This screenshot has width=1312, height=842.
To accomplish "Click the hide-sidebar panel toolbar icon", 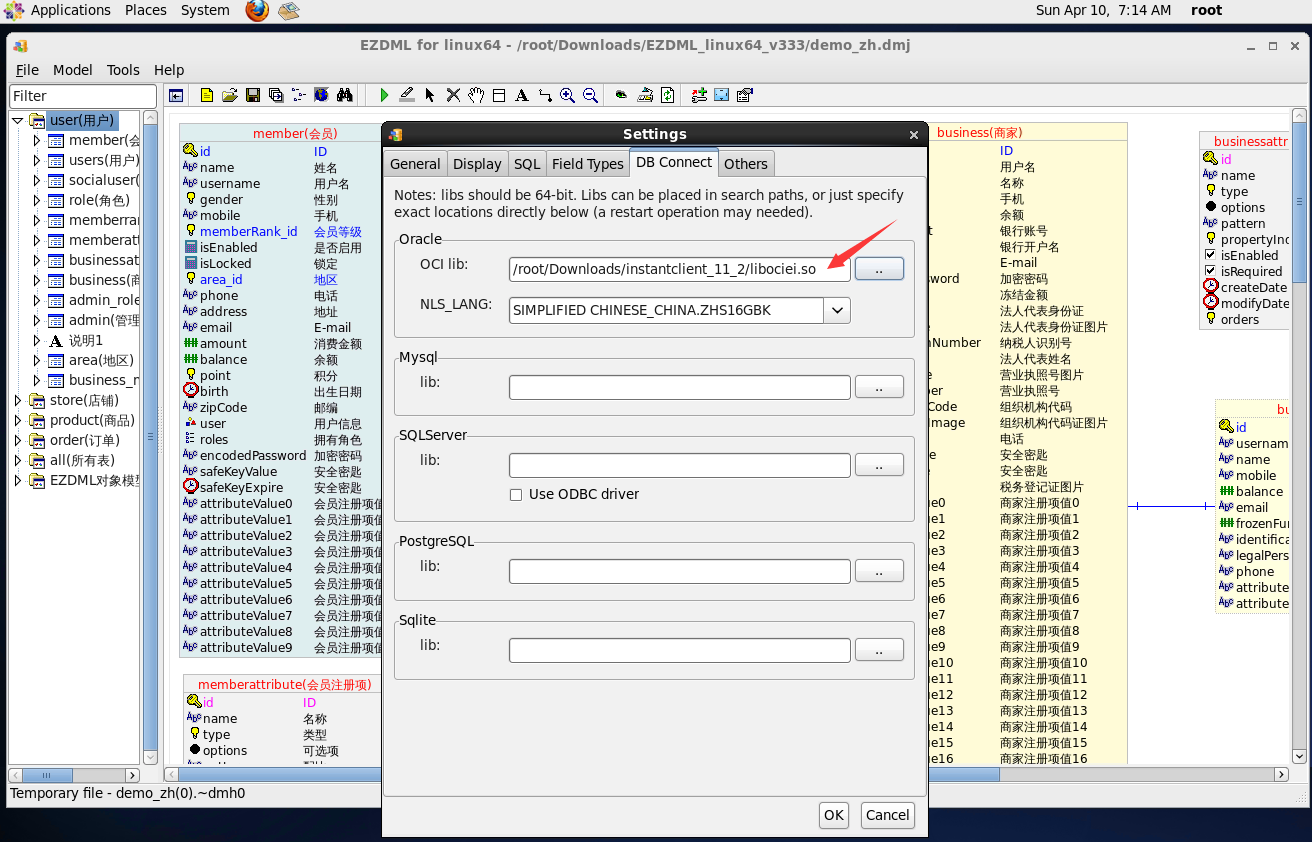I will pos(176,95).
